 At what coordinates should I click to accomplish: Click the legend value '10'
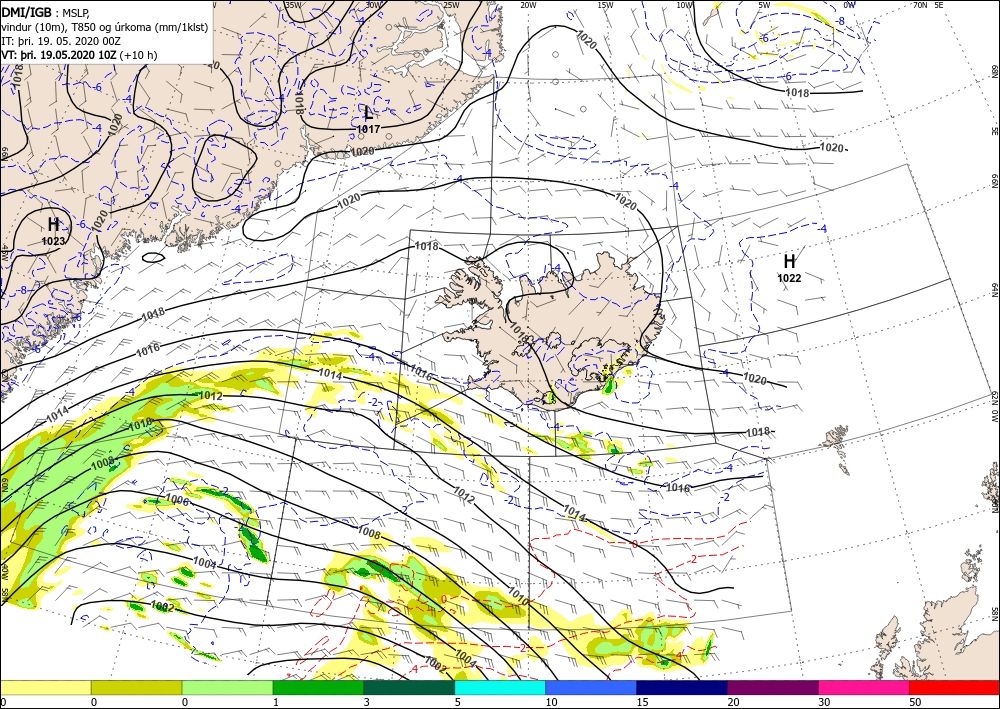[x=551, y=702]
